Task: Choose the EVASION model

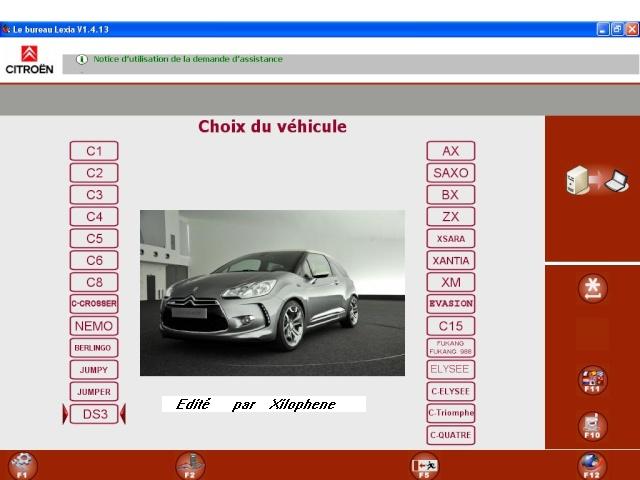Action: (x=451, y=304)
